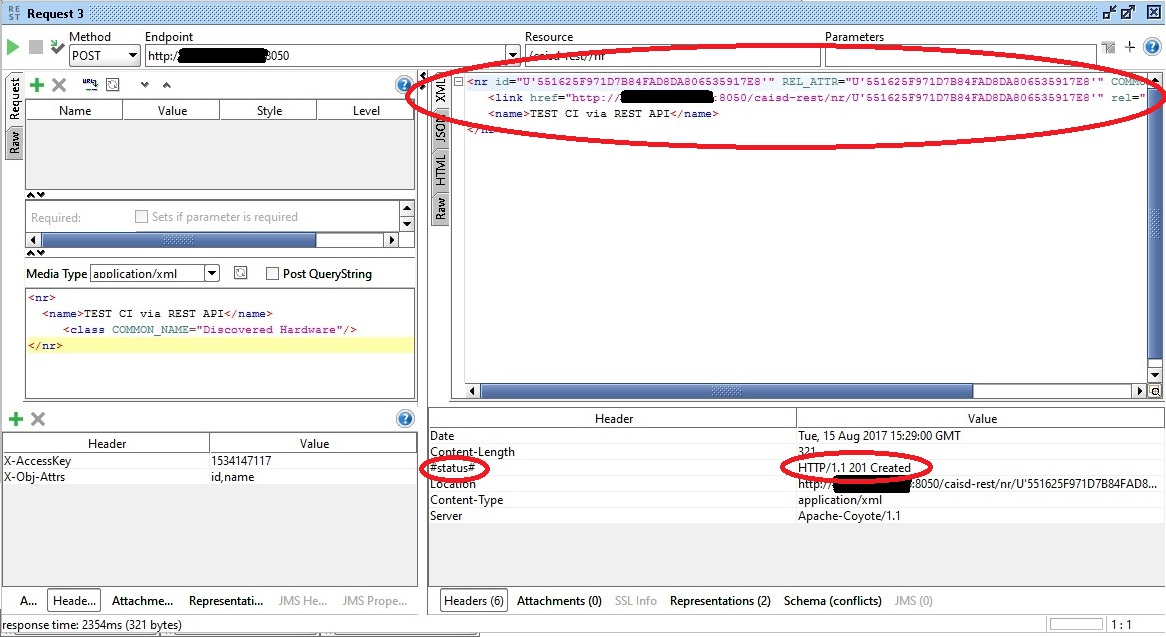1166x637 pixels.
Task: Click the corner icon below the response vertical scrollbar
Action: [1156, 391]
